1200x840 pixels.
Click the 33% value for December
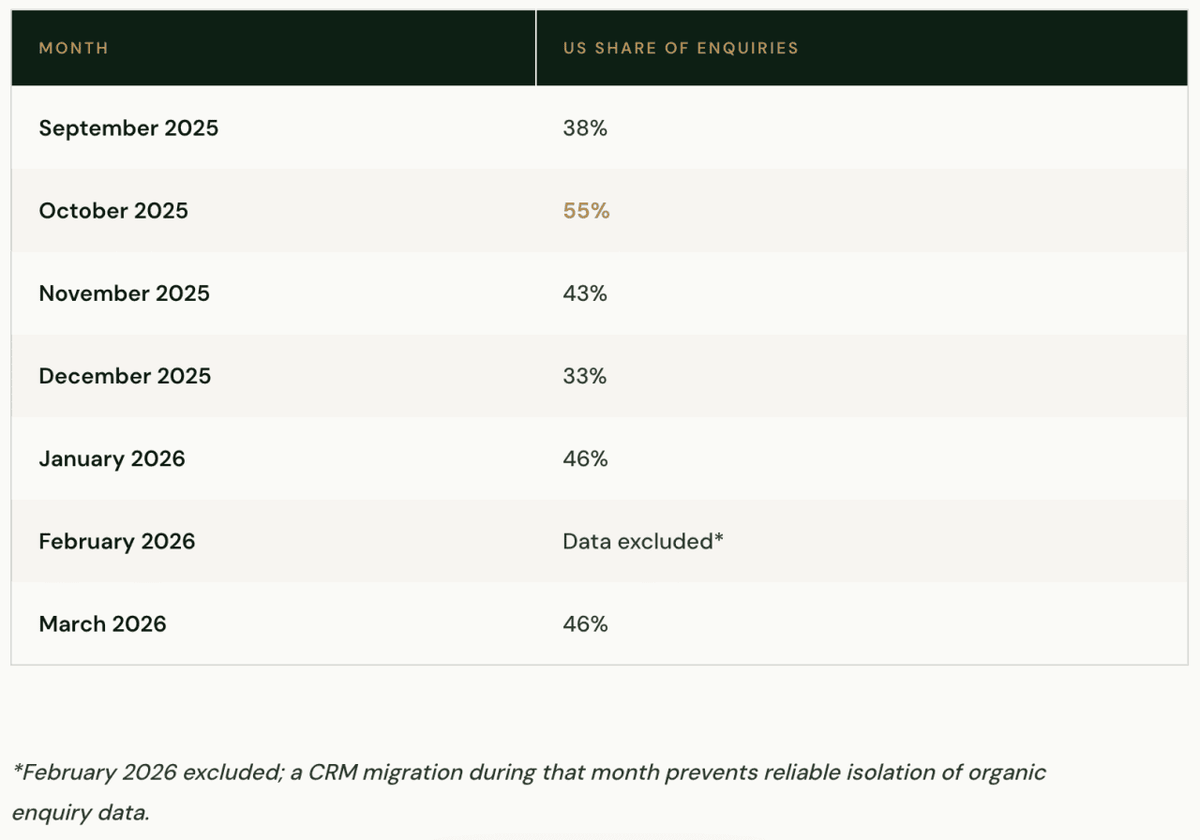click(x=585, y=376)
